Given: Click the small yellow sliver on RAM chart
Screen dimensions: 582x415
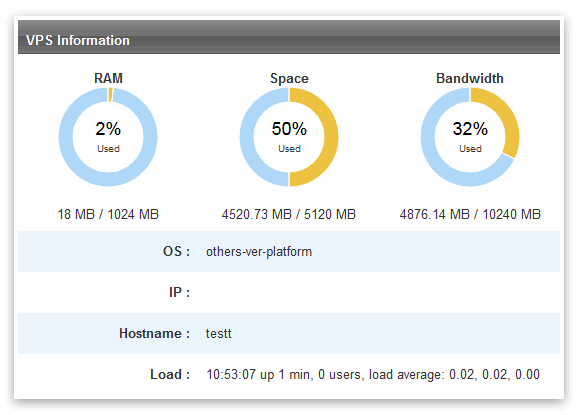Looking at the screenshot, I should tap(110, 95).
